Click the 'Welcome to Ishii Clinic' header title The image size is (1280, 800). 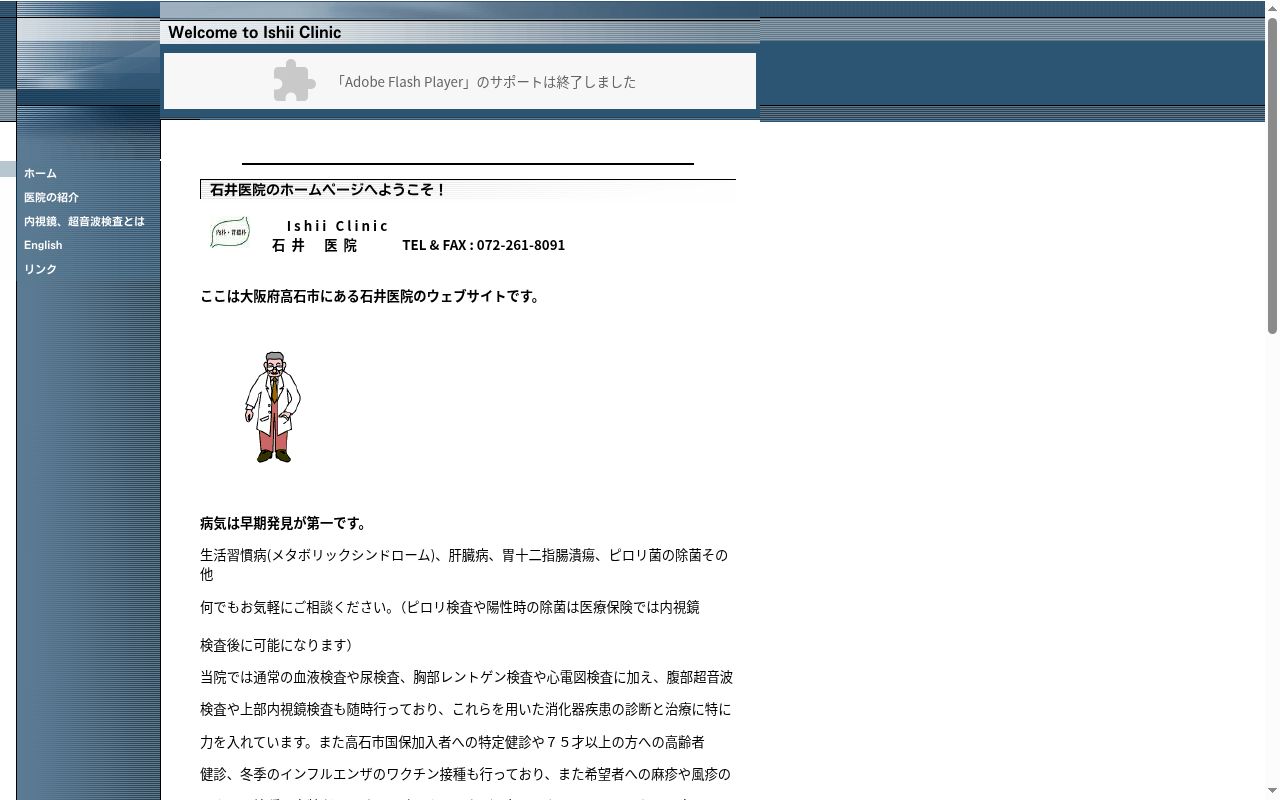255,32
